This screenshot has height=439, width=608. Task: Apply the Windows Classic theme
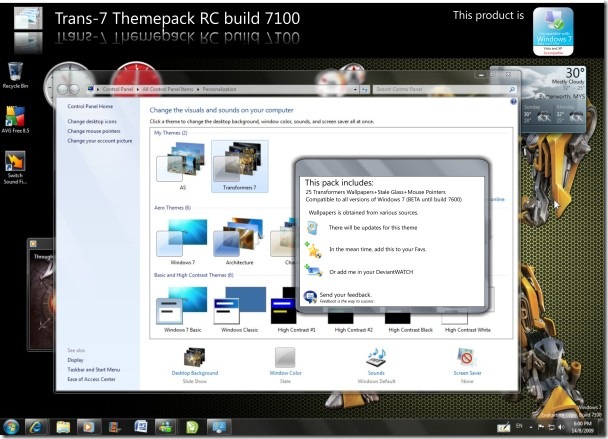click(239, 309)
